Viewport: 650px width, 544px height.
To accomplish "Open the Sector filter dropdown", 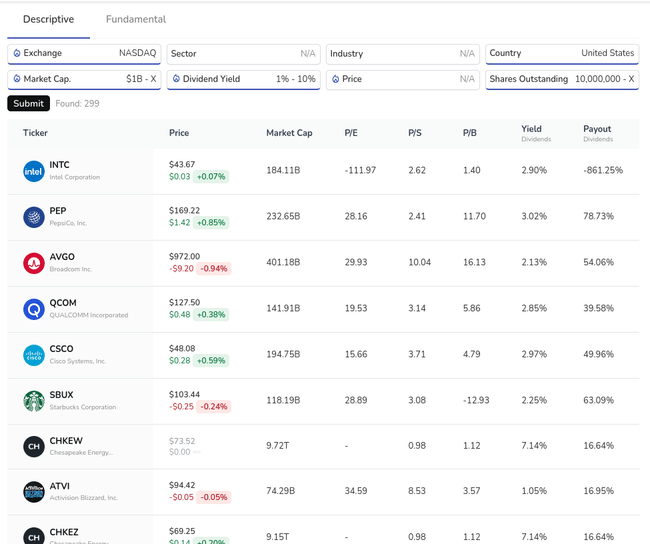I will [x=243, y=54].
